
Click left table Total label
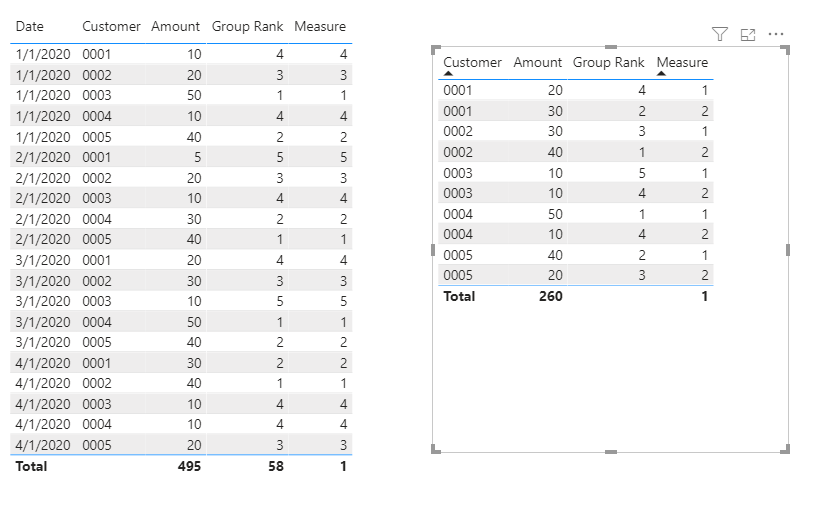pyautogui.click(x=31, y=466)
